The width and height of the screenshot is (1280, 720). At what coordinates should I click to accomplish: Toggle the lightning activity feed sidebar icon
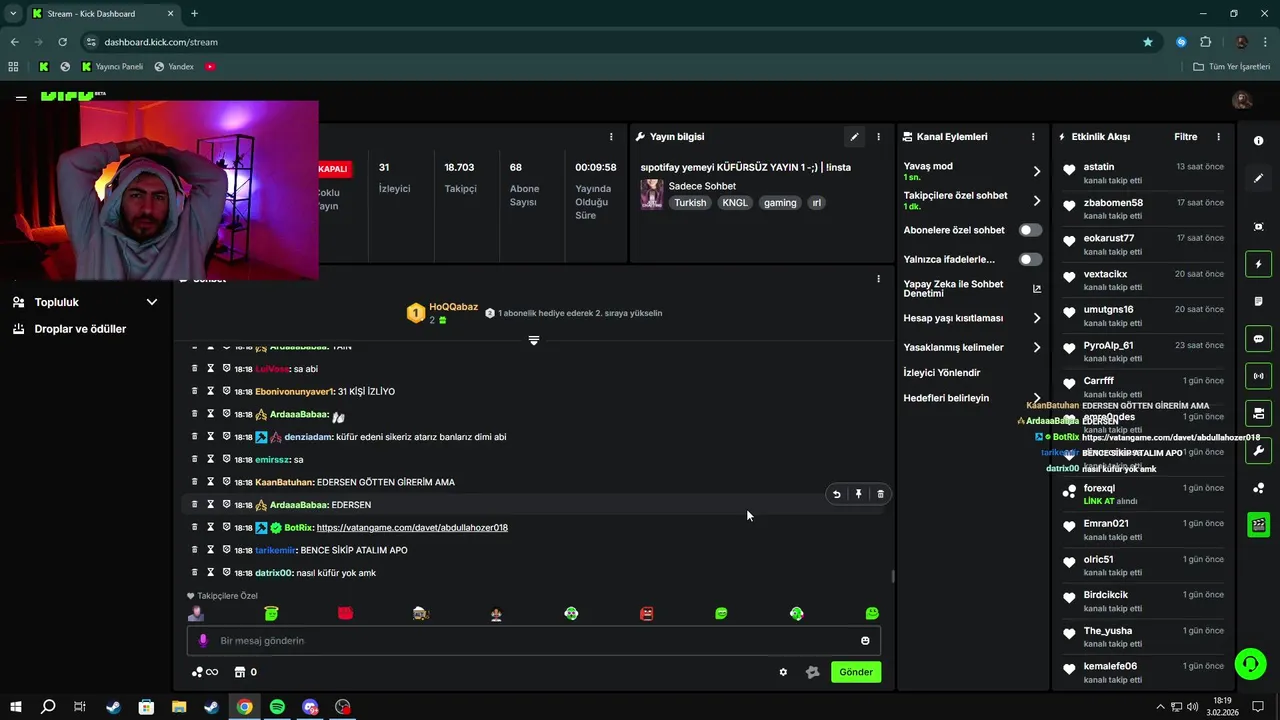pyautogui.click(x=1258, y=264)
